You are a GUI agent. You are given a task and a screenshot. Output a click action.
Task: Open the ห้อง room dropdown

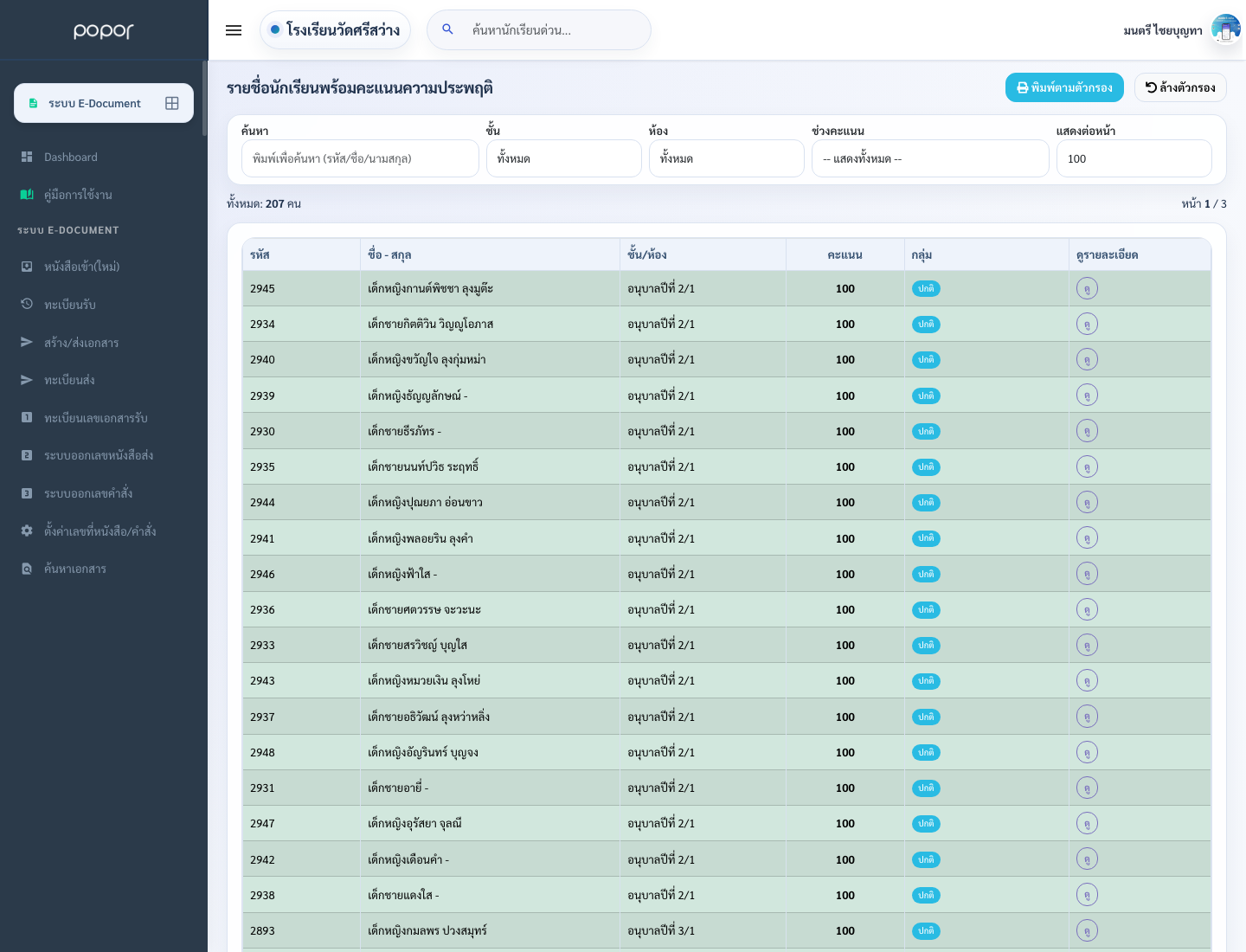pos(726,158)
